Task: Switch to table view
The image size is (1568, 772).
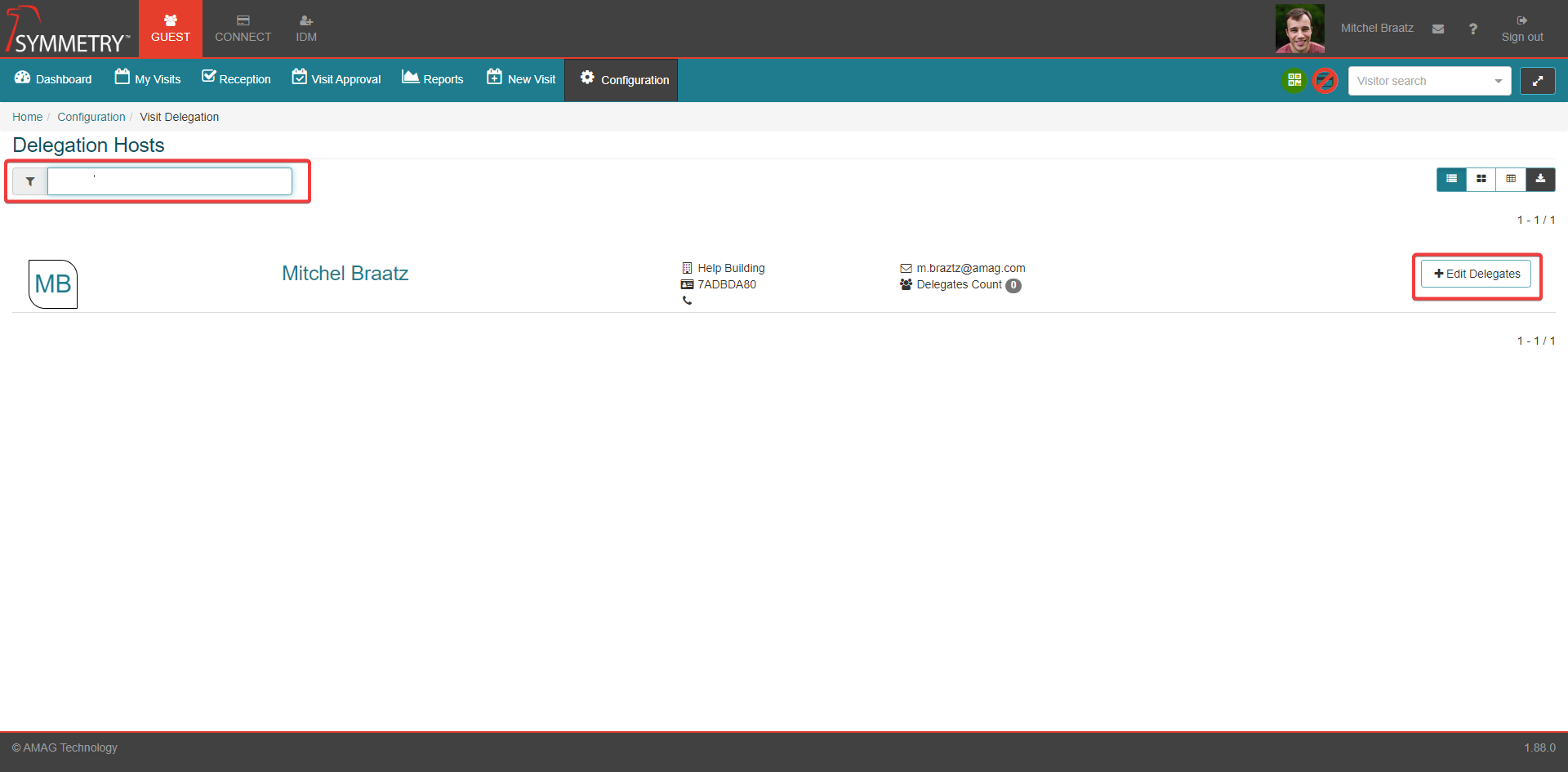Action: (x=1511, y=179)
